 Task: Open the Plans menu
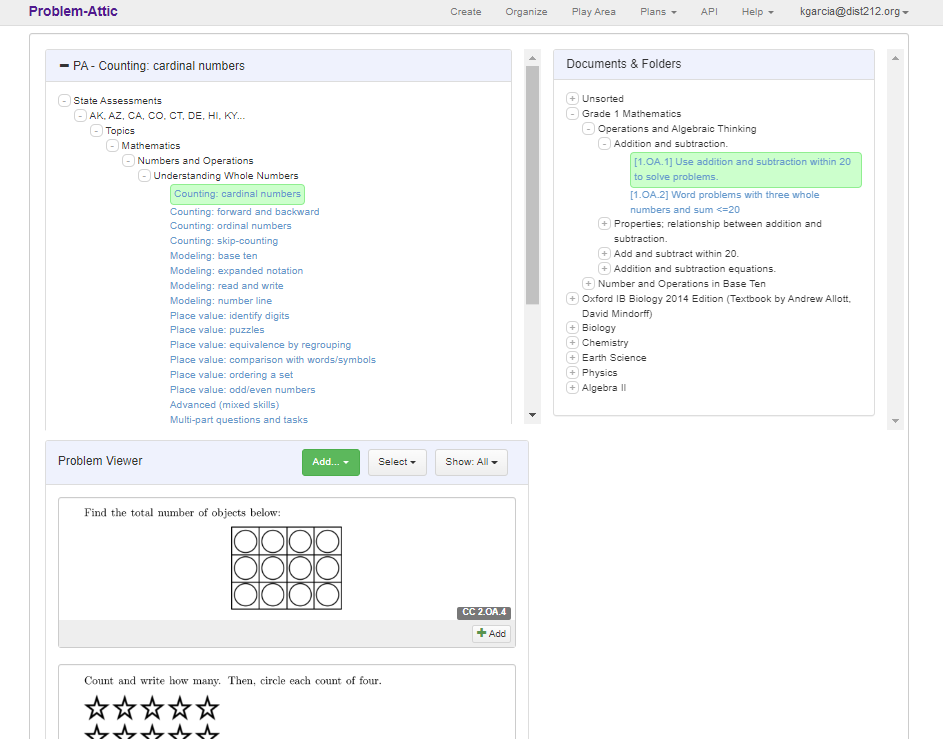(658, 11)
